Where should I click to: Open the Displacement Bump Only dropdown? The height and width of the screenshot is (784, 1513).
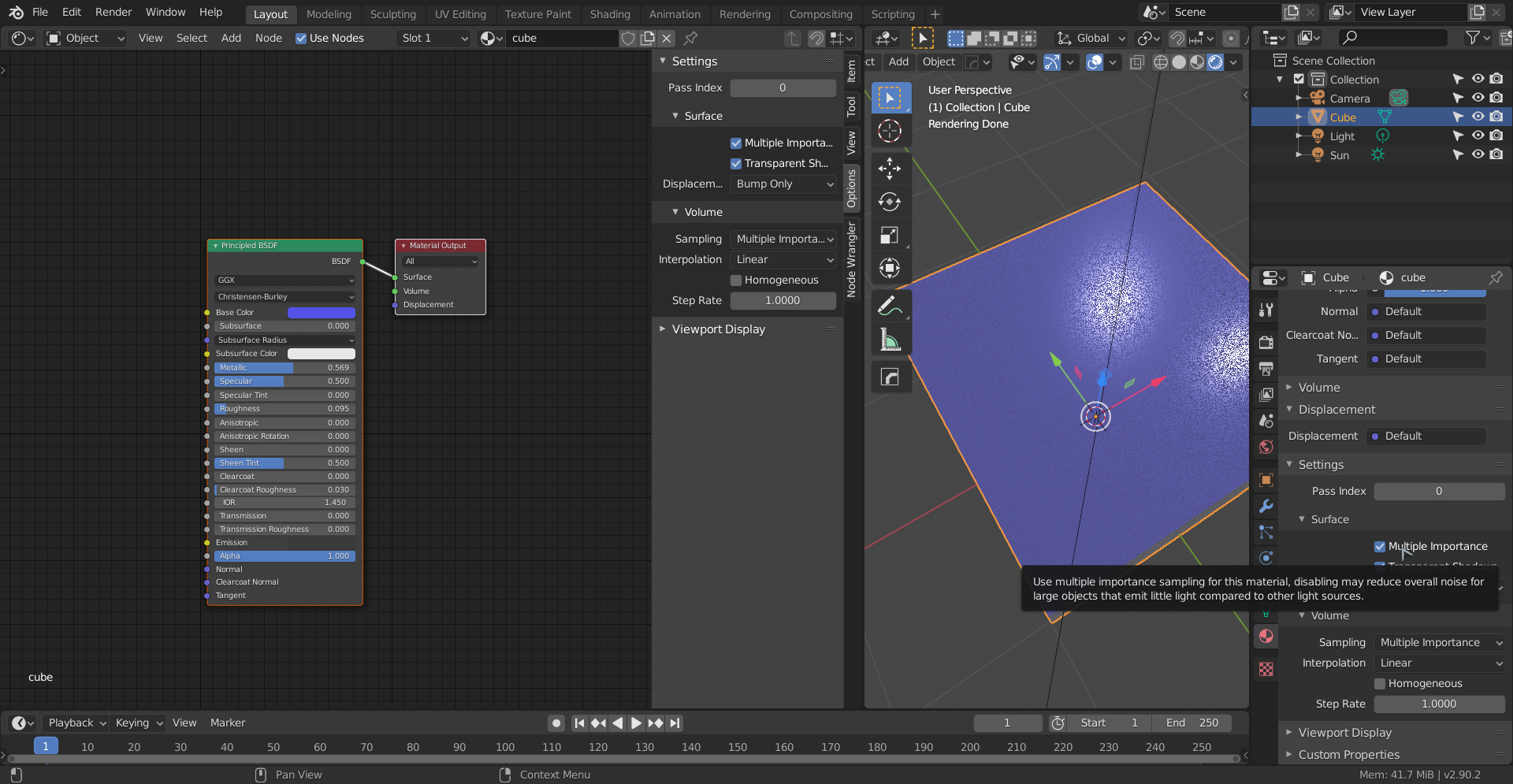(x=783, y=184)
